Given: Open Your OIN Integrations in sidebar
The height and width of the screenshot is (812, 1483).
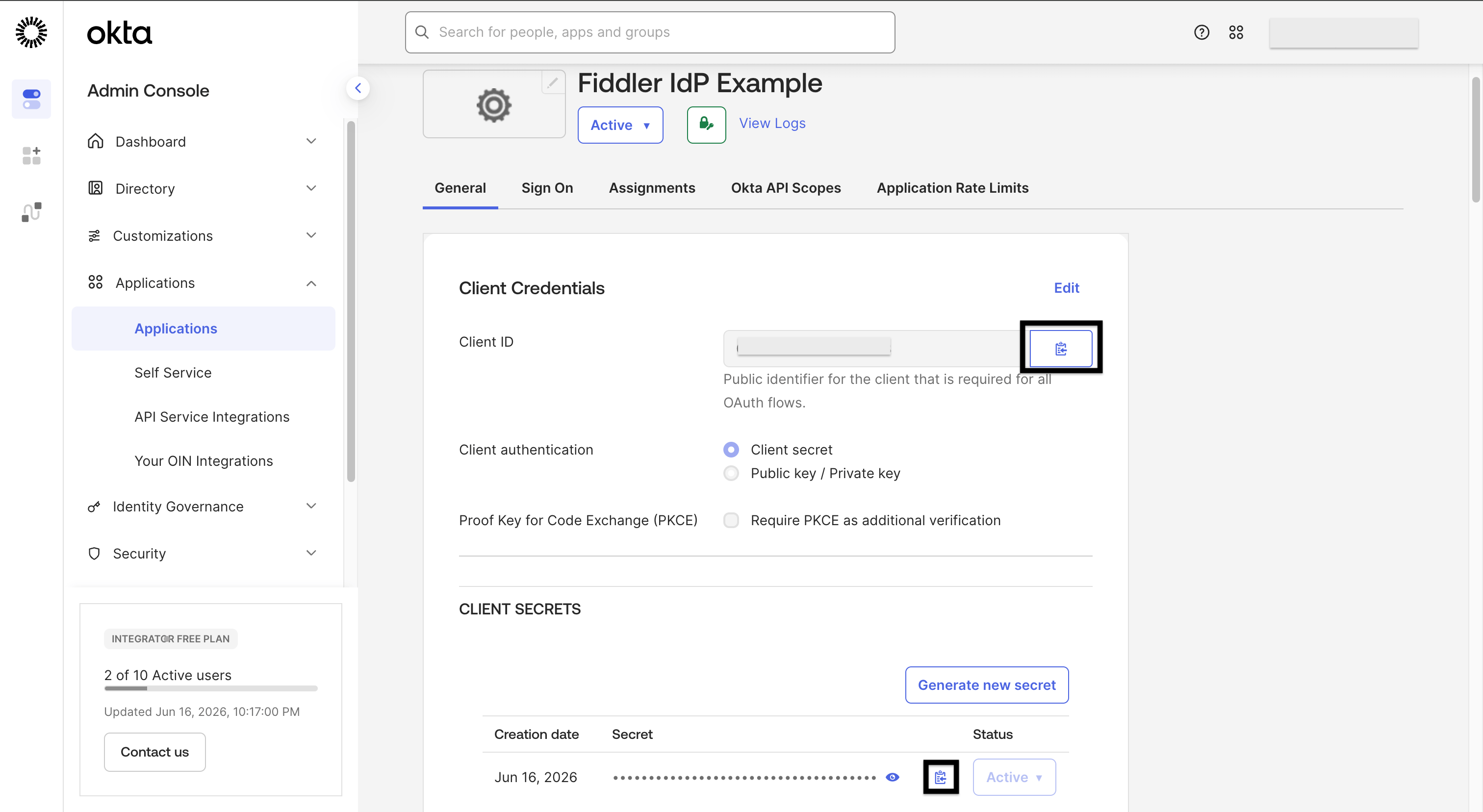Looking at the screenshot, I should point(203,461).
